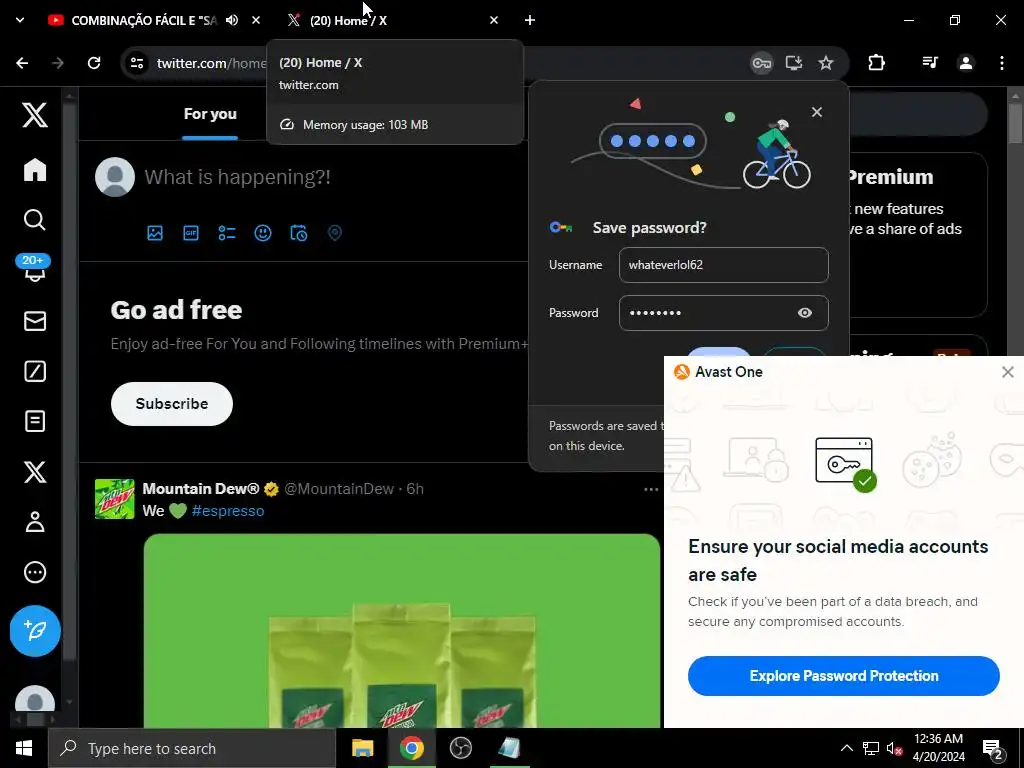Image resolution: width=1024 pixels, height=768 pixels.
Task: Open Chrome profile avatar icon
Action: 966,63
